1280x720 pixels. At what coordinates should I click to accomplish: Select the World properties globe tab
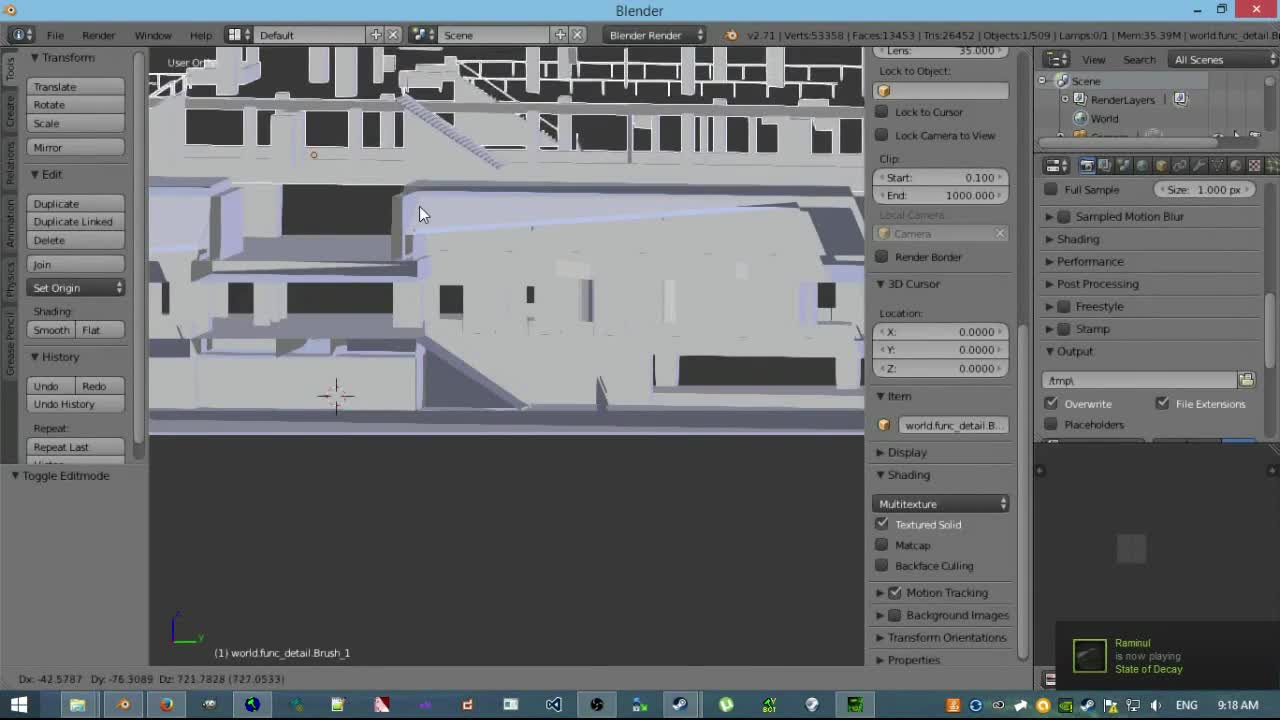(x=1140, y=165)
